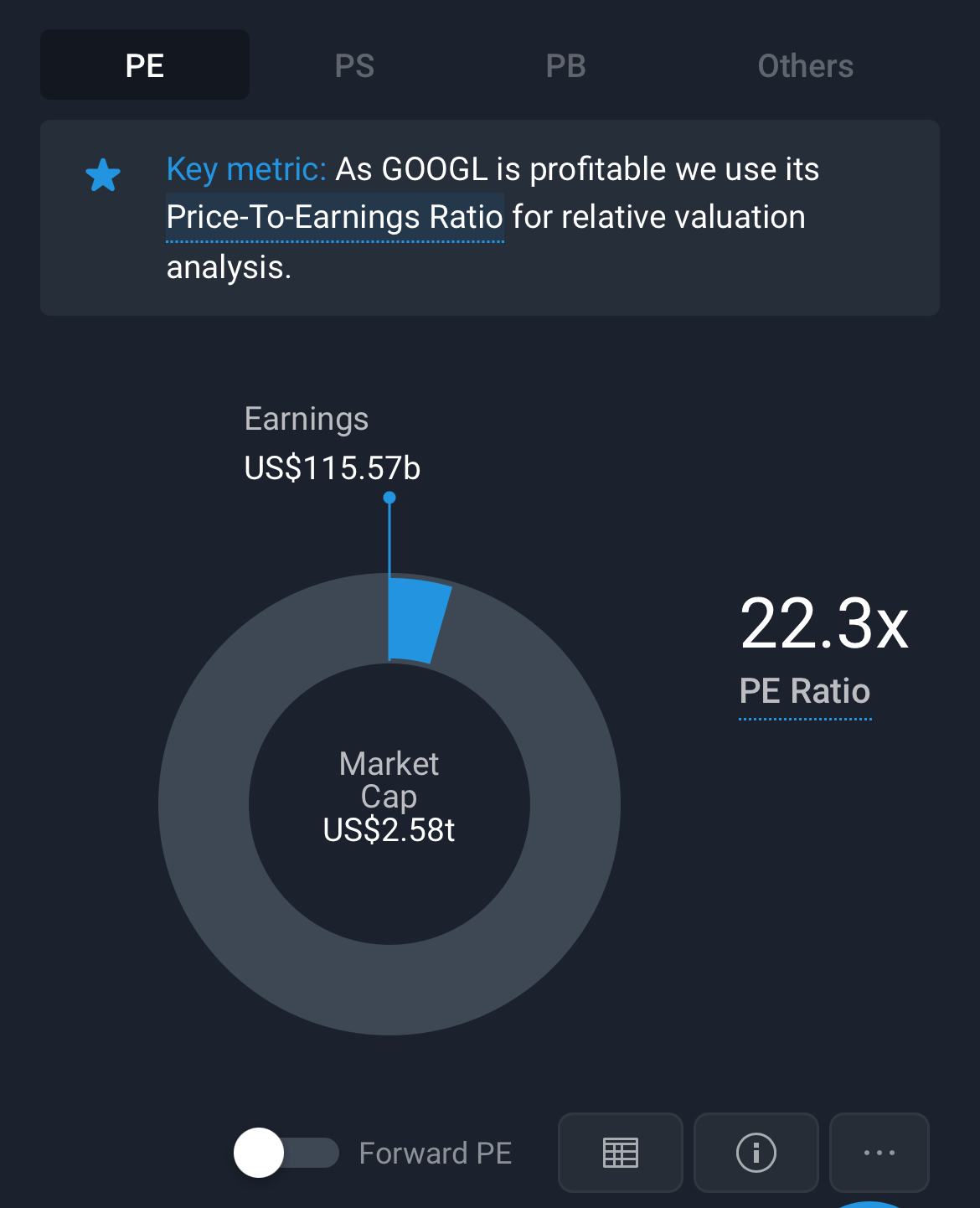This screenshot has height=1208, width=980.
Task: Click the PE Ratio underlined label
Action: pos(805,692)
